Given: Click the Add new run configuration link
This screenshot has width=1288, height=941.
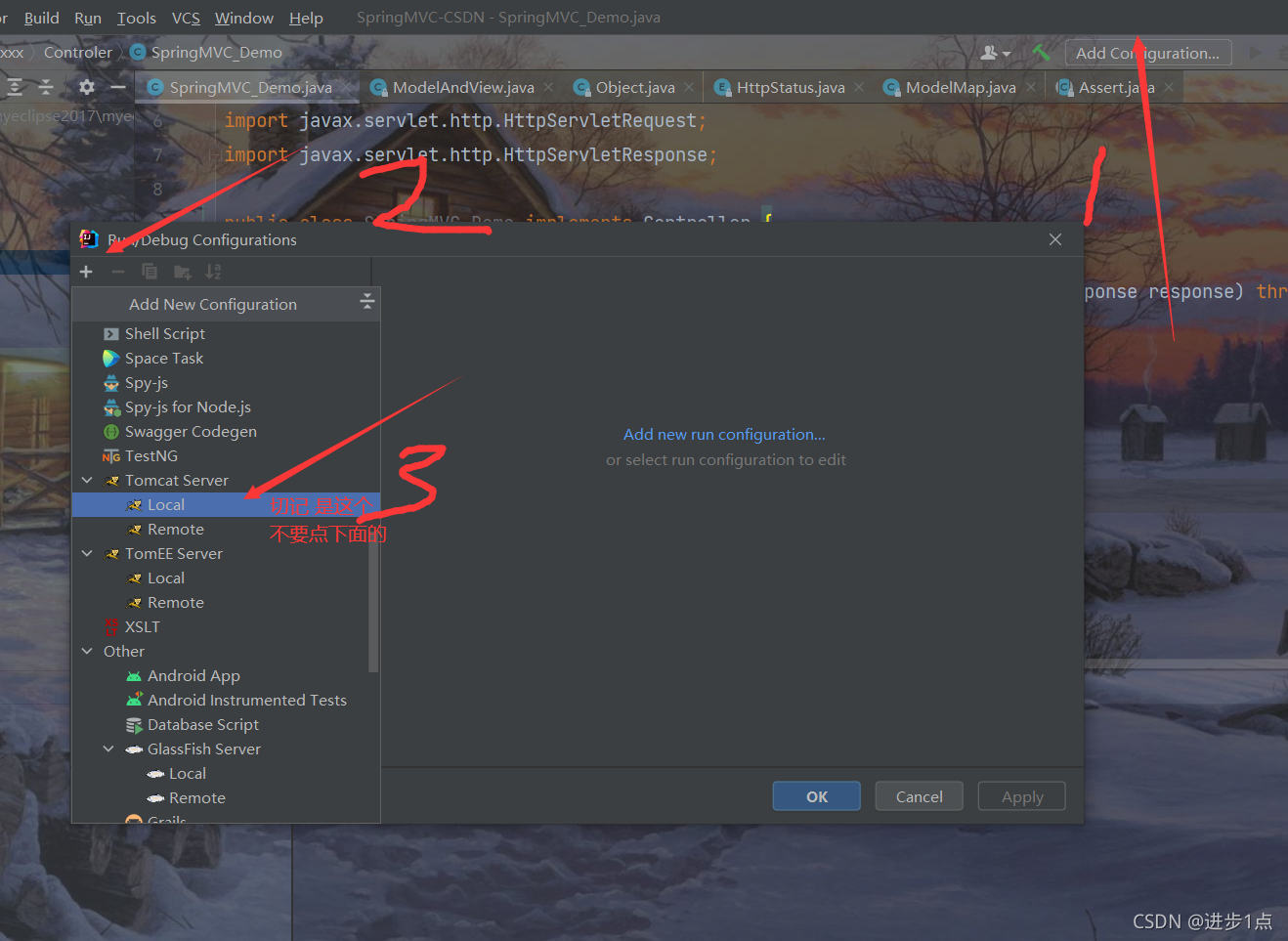Looking at the screenshot, I should point(724,435).
